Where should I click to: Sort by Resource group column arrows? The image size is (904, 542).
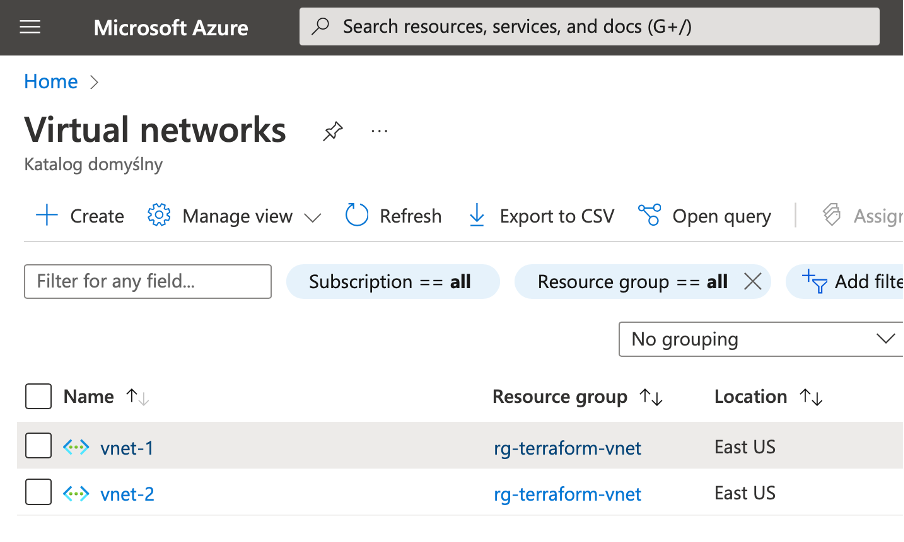(651, 397)
